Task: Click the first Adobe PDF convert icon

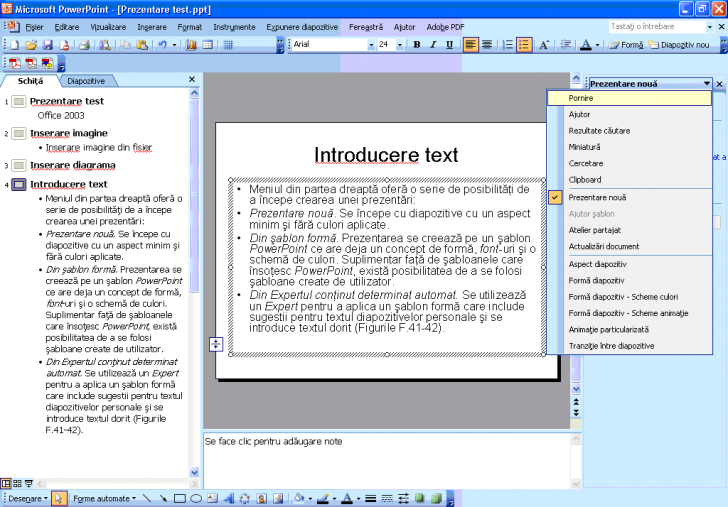Action: click(x=15, y=63)
